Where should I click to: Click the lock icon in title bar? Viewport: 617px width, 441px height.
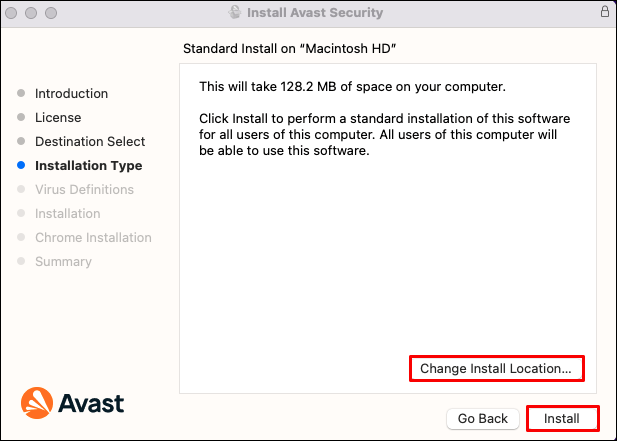[604, 11]
